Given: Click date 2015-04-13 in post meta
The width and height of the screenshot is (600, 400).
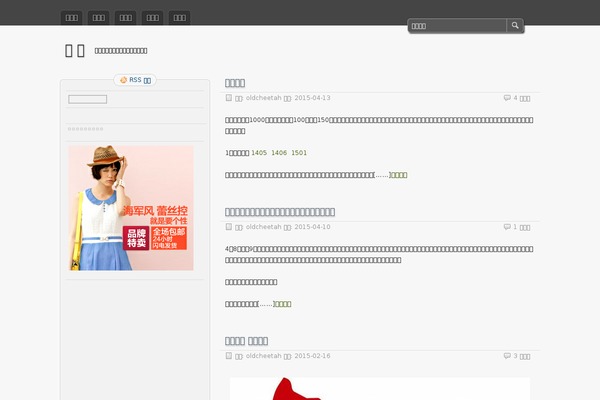Looking at the screenshot, I should point(312,98).
